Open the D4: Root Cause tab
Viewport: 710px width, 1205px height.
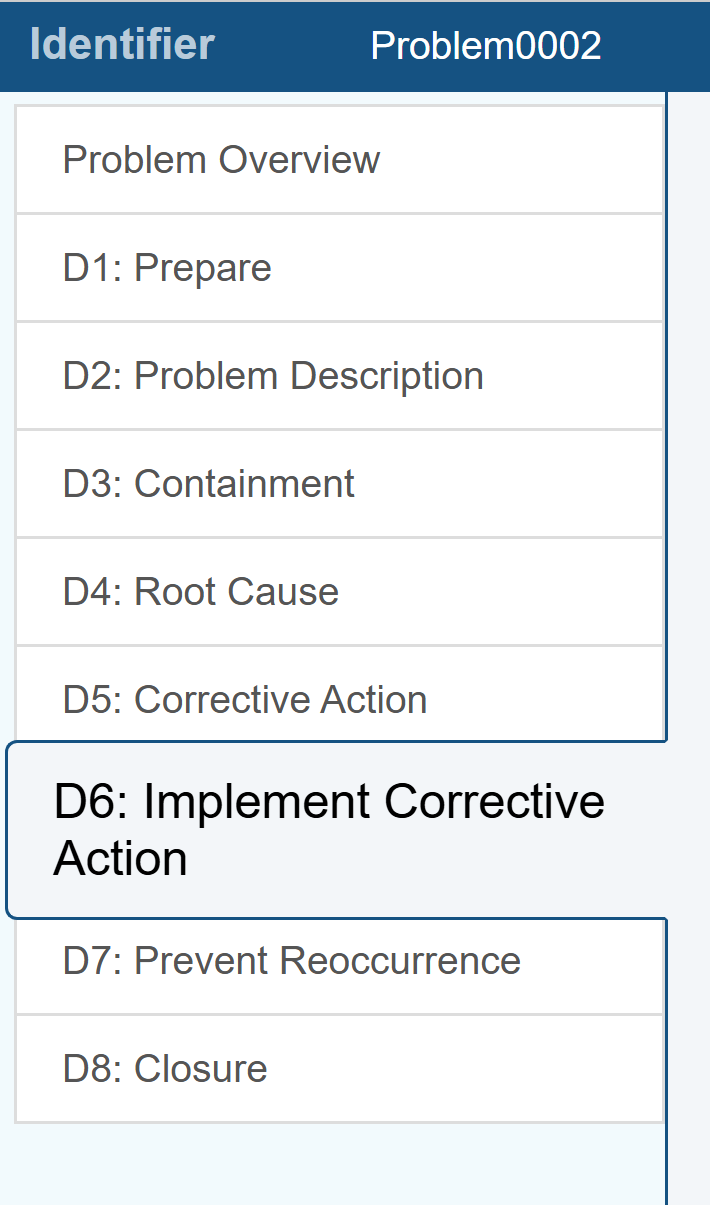[200, 592]
